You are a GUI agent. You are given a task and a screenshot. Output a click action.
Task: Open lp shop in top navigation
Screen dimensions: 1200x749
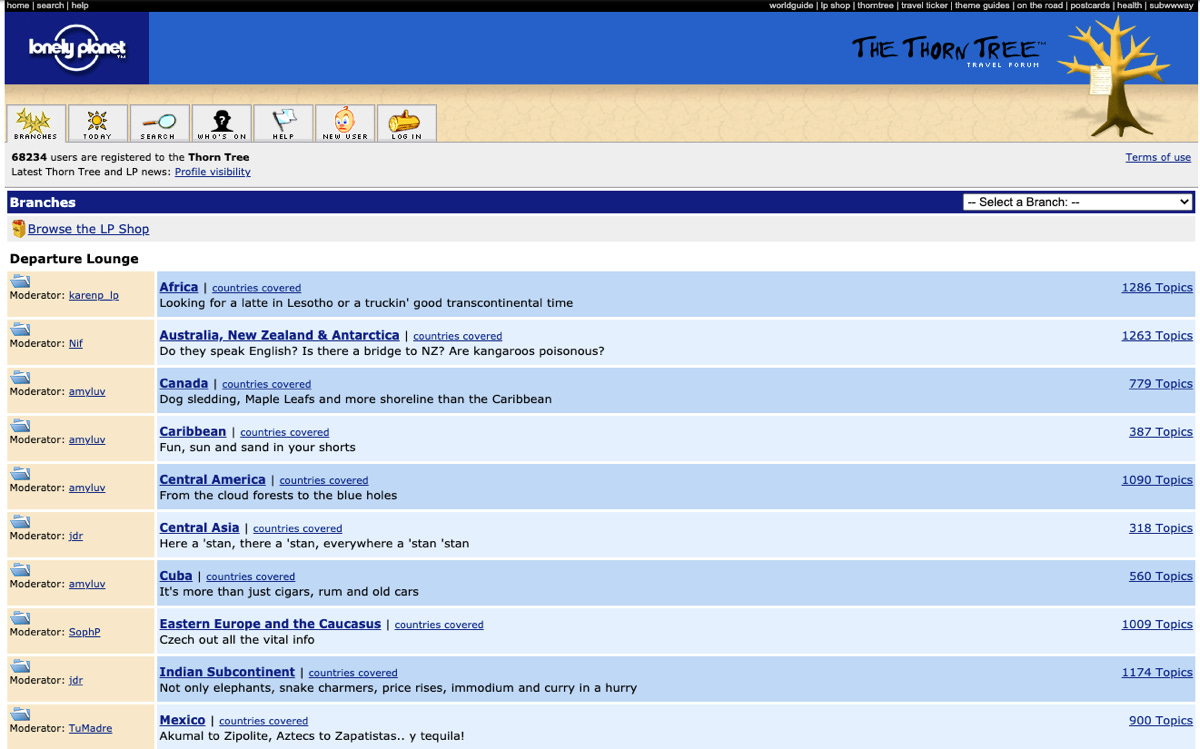tap(835, 6)
